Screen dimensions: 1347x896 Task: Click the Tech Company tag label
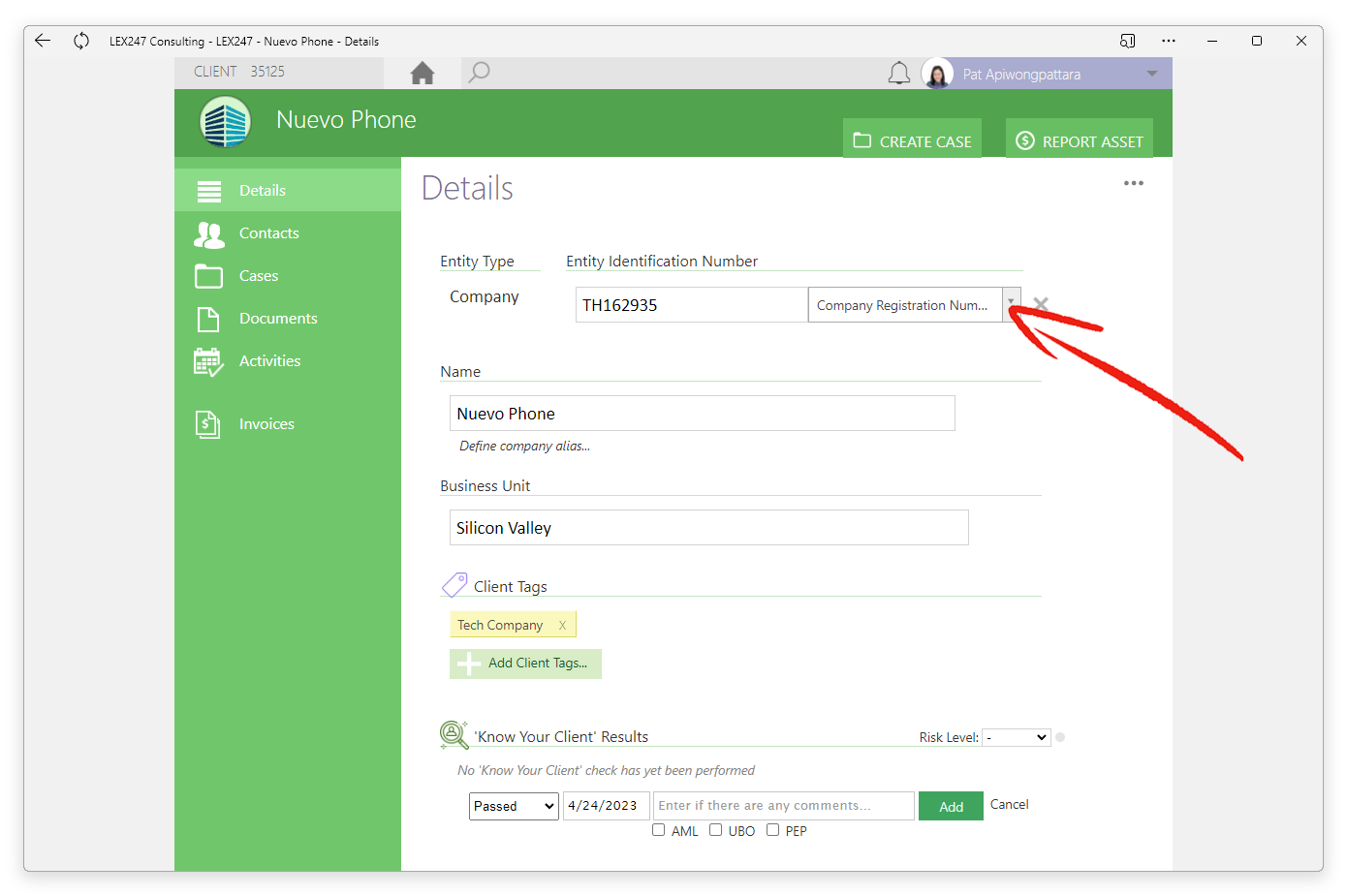click(500, 625)
